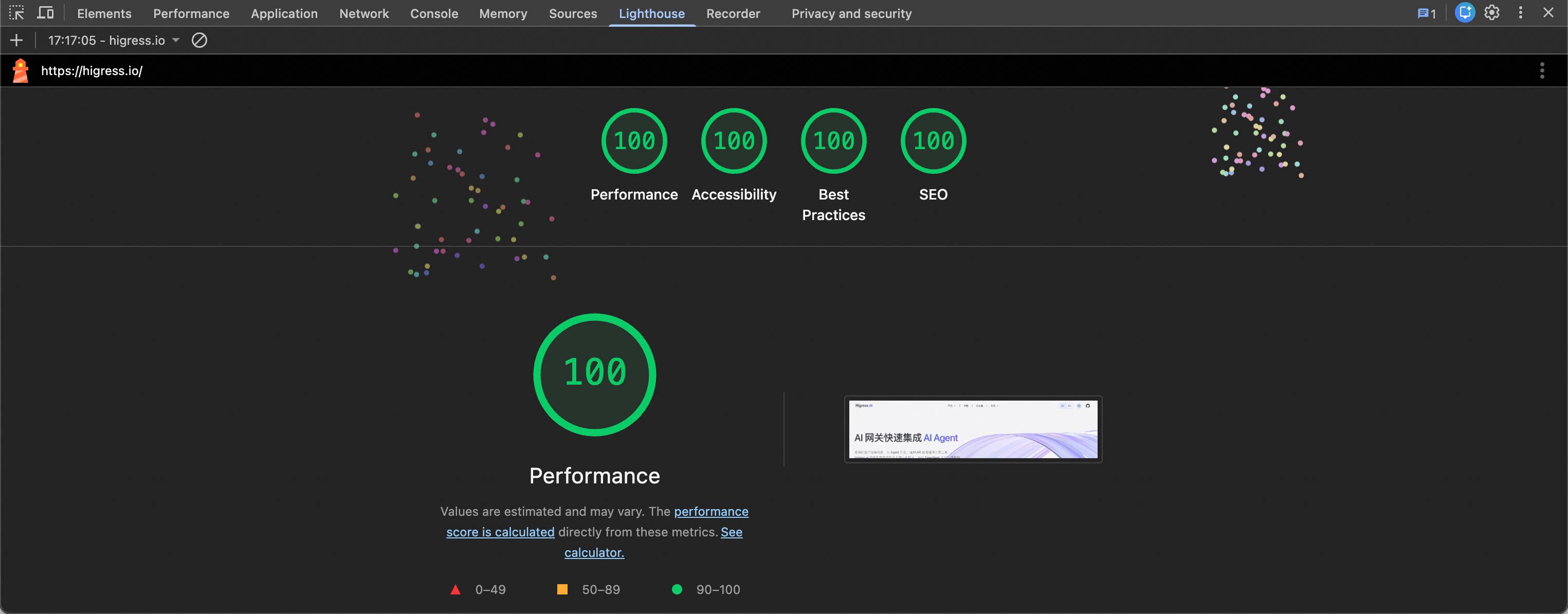1568x614 pixels.
Task: Follow the See calculator link
Action: tap(594, 552)
